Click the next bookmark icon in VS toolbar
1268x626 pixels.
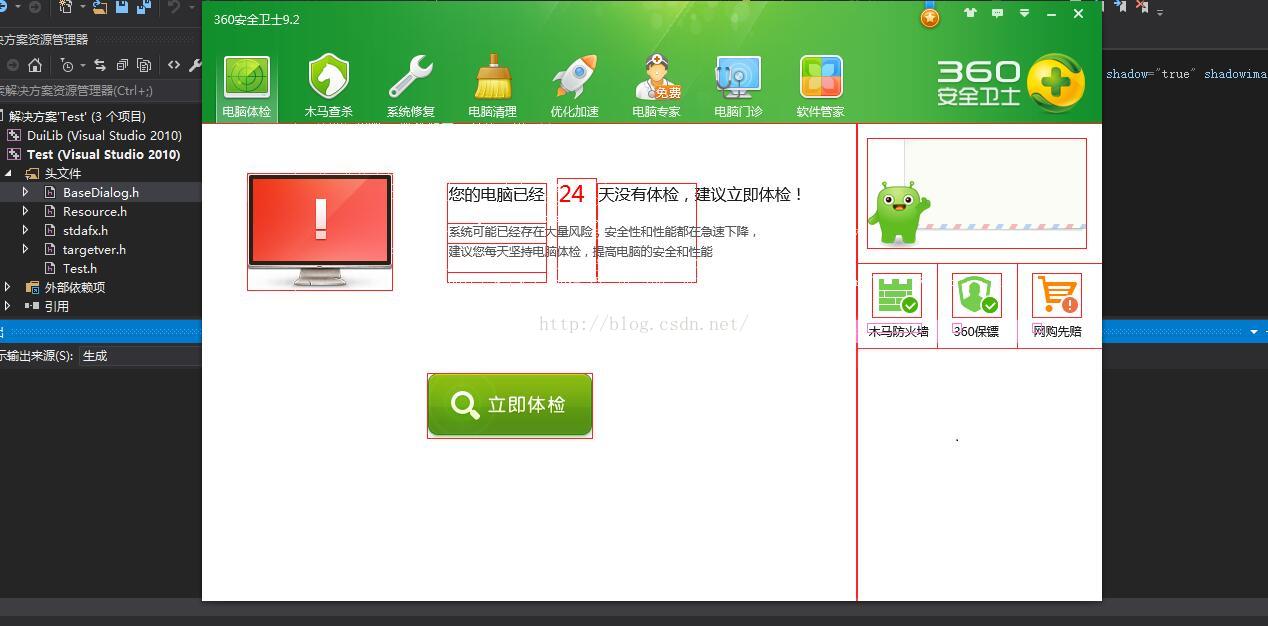pyautogui.click(x=1121, y=7)
